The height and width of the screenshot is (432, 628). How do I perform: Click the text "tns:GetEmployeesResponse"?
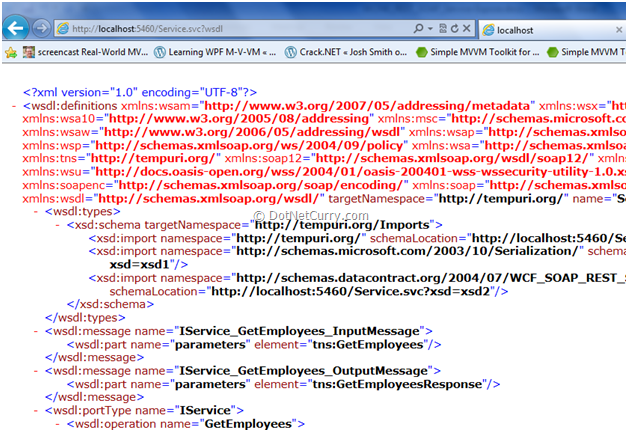coord(397,384)
